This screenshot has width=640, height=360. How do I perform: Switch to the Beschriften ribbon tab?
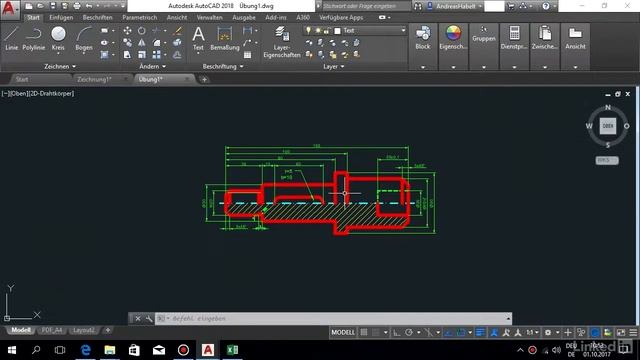98,18
